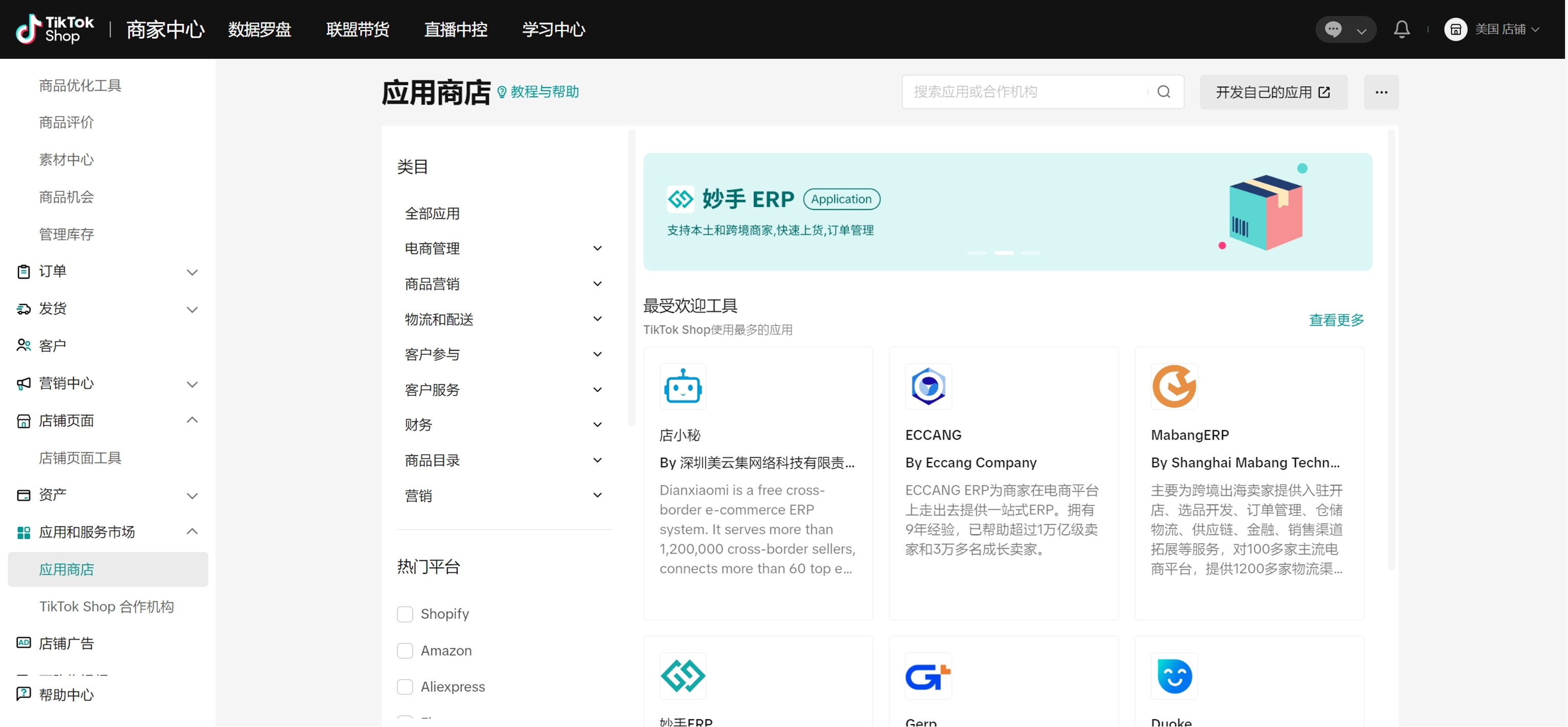Open the ECCANG app icon
The image size is (1568, 727).
(x=928, y=386)
